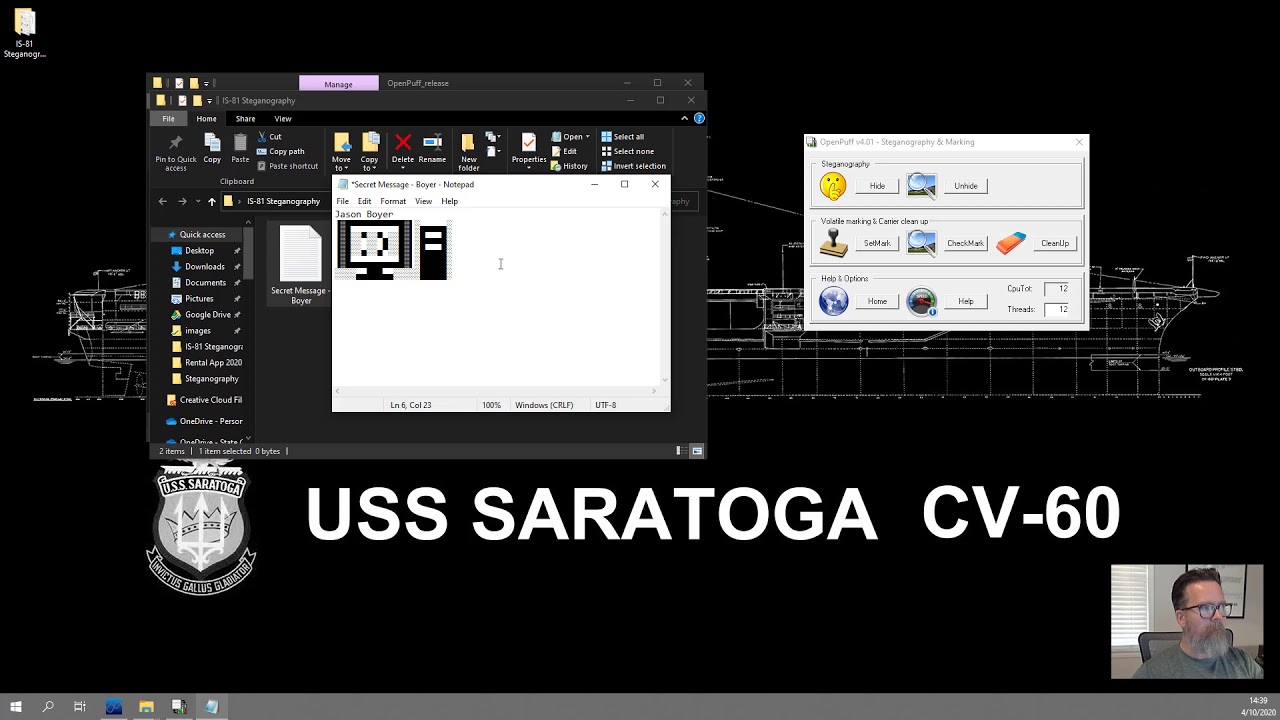Switch to details view in Explorer status bar
This screenshot has width=1280, height=720.
[681, 451]
